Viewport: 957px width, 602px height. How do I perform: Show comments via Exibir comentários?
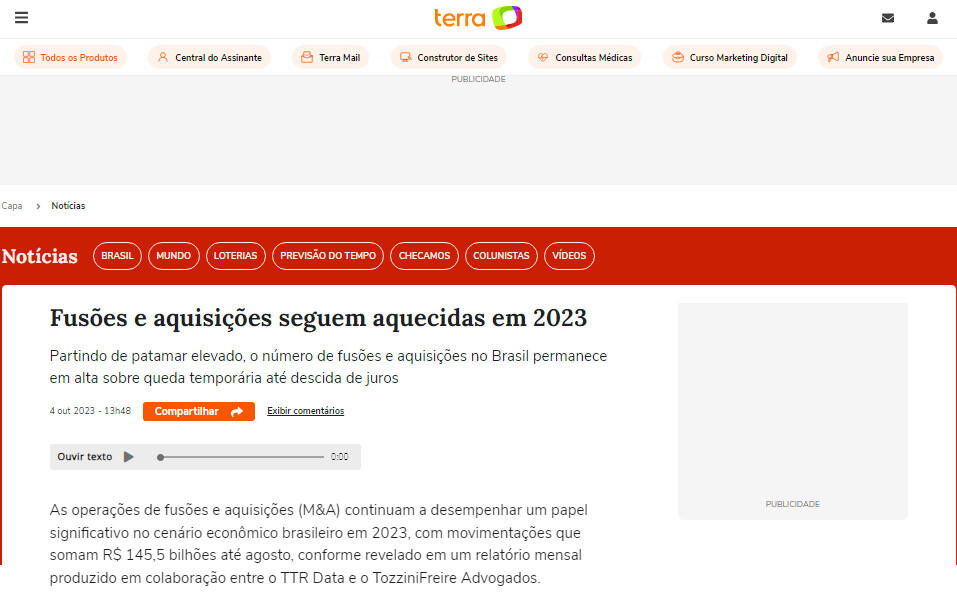pos(305,411)
